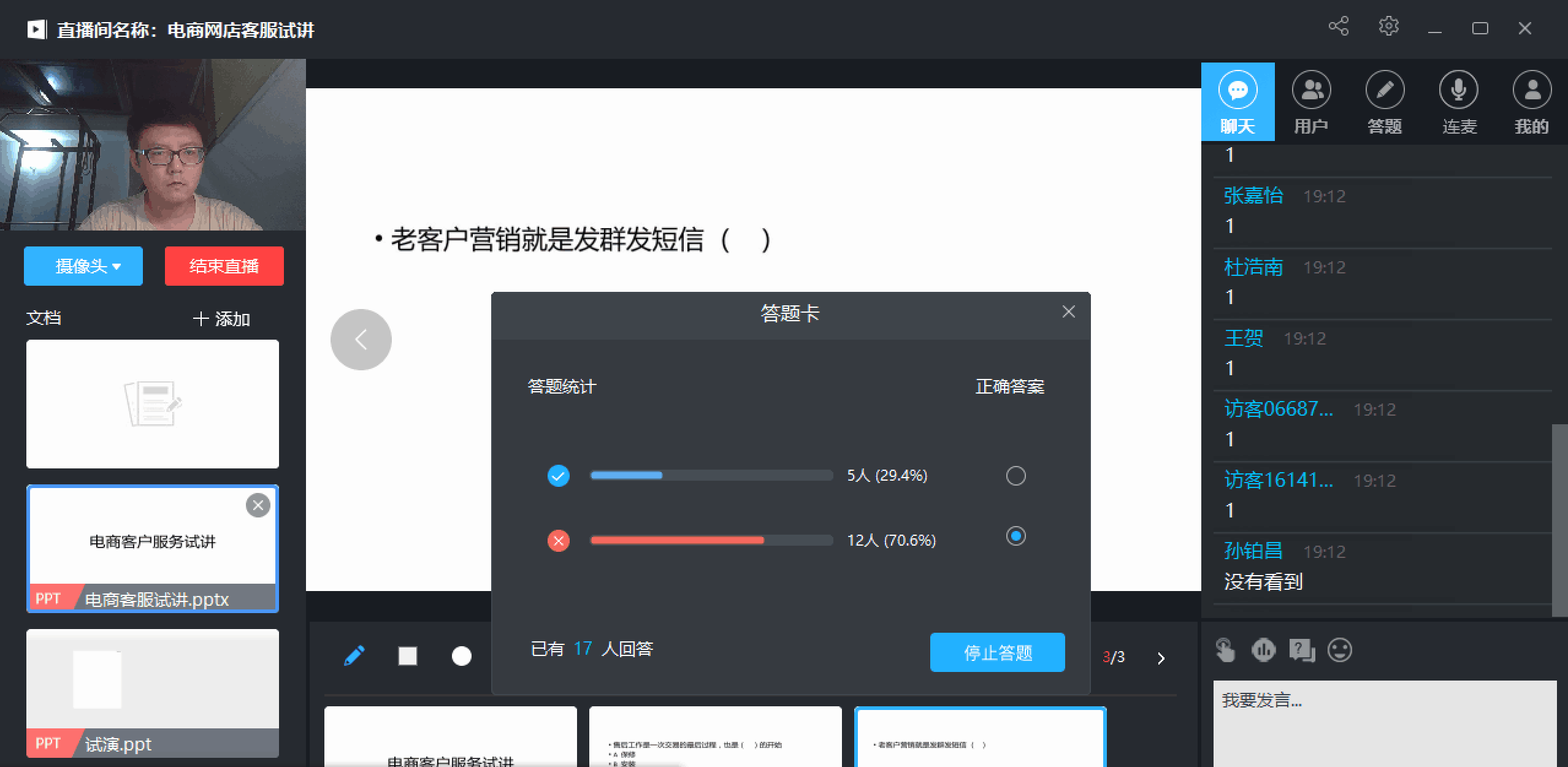Remove the 电商客服试讲.pptx document
Image resolution: width=1568 pixels, height=767 pixels.
258,505
